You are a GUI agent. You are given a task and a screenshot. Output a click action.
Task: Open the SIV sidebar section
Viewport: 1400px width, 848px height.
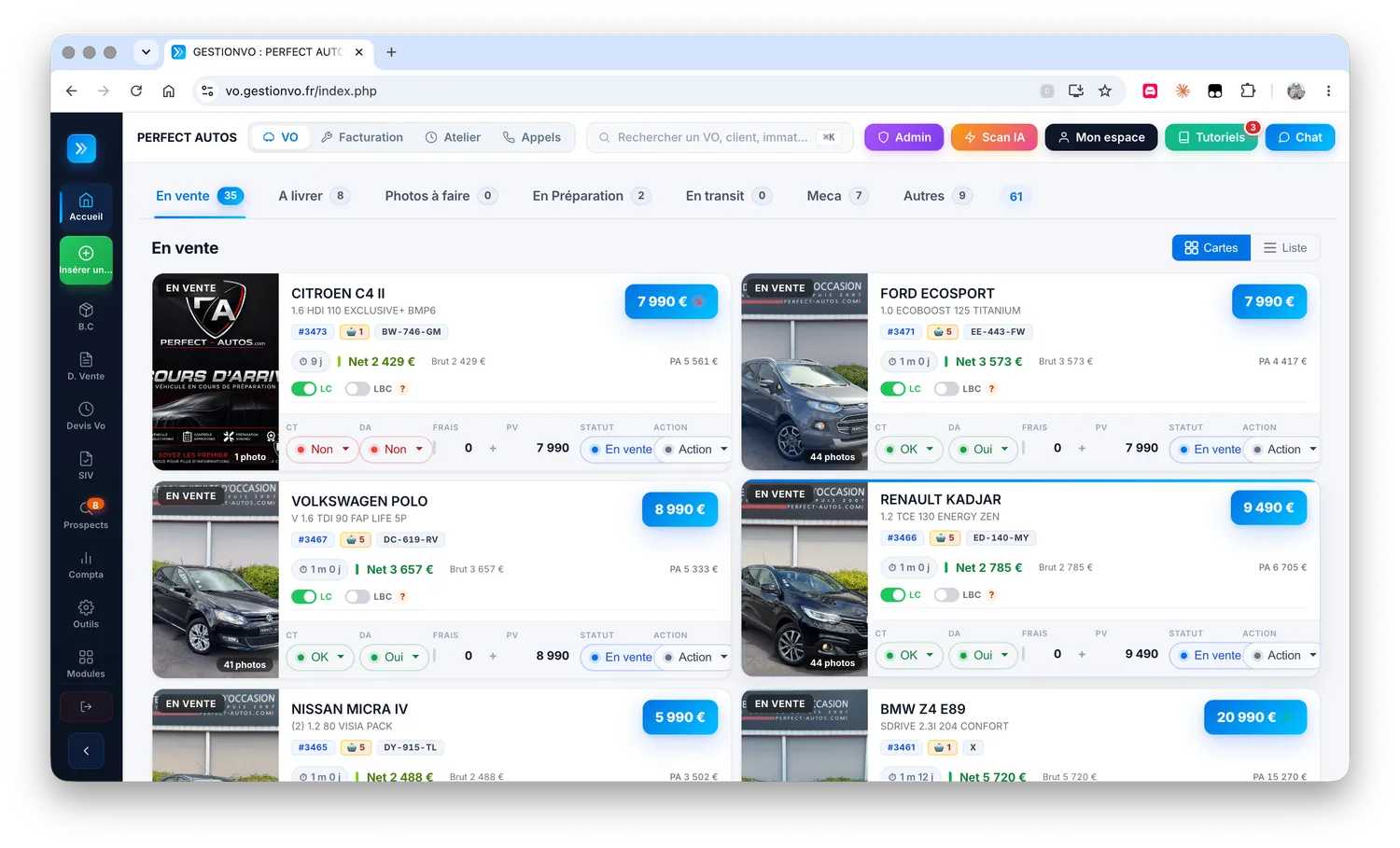tap(86, 465)
